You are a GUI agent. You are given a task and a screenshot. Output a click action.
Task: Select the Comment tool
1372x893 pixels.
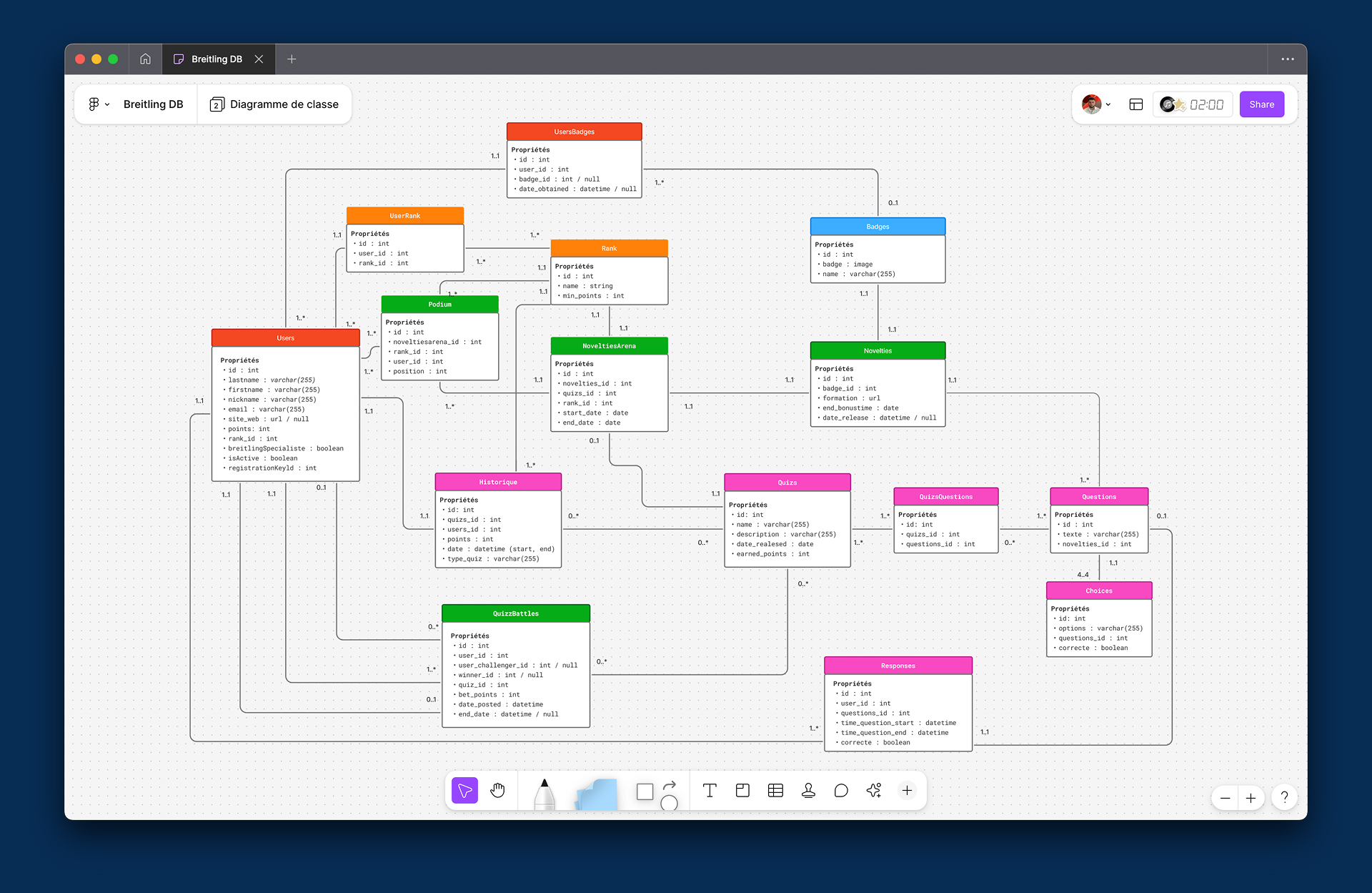tap(841, 790)
